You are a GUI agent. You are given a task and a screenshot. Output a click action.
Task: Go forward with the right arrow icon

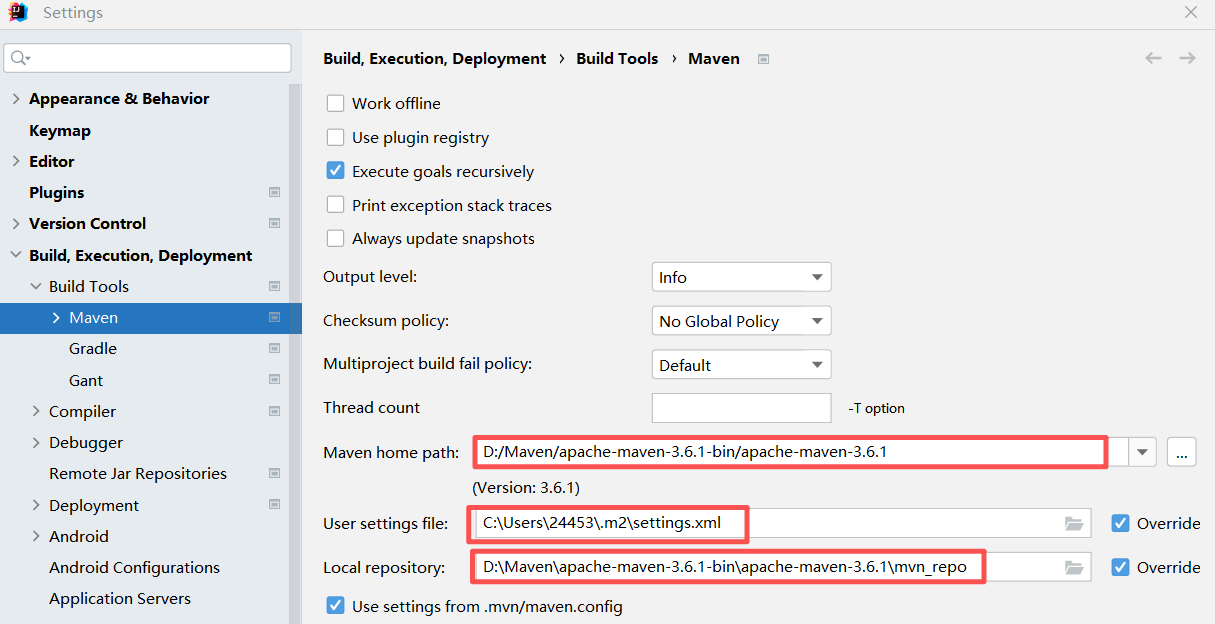tap(1187, 58)
